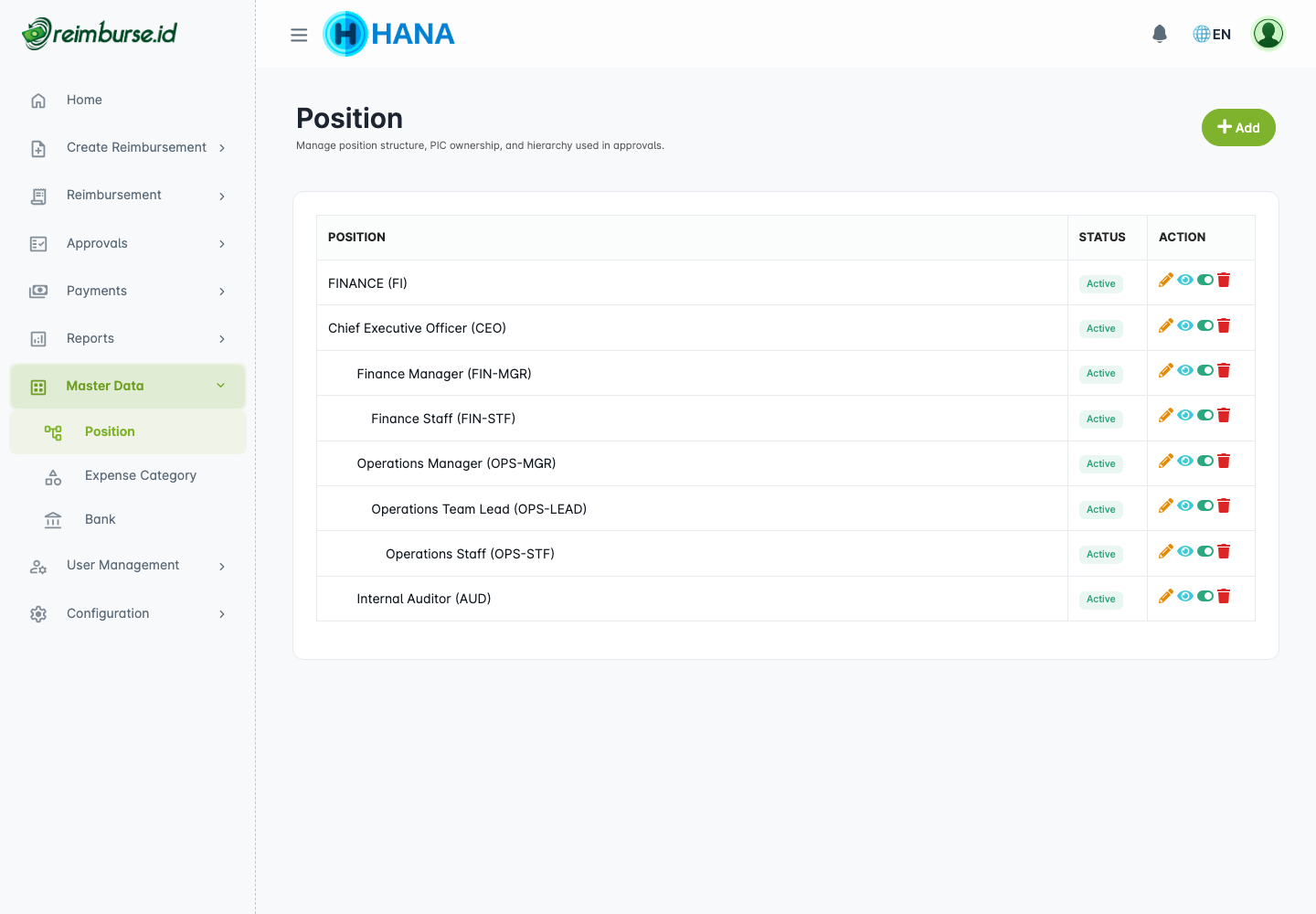View the Operations Staff position details

click(1185, 551)
